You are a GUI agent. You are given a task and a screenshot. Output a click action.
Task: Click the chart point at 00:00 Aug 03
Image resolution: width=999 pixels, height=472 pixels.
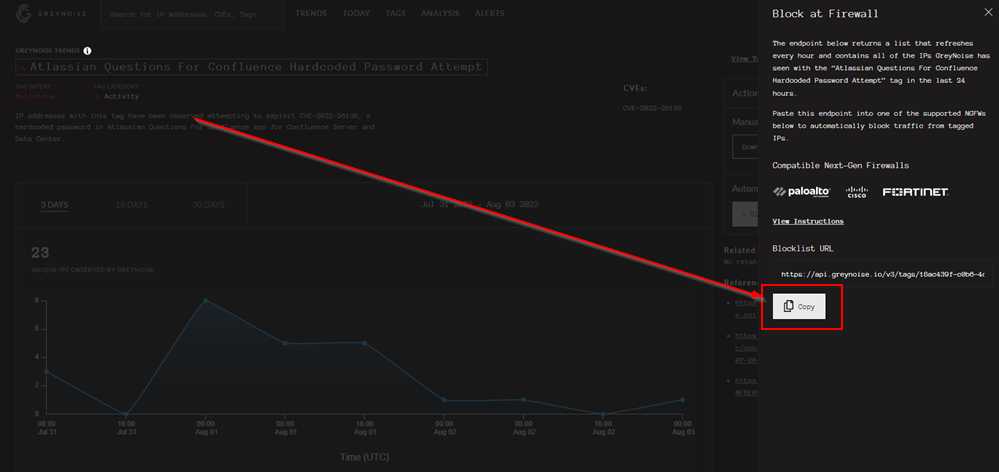point(682,400)
